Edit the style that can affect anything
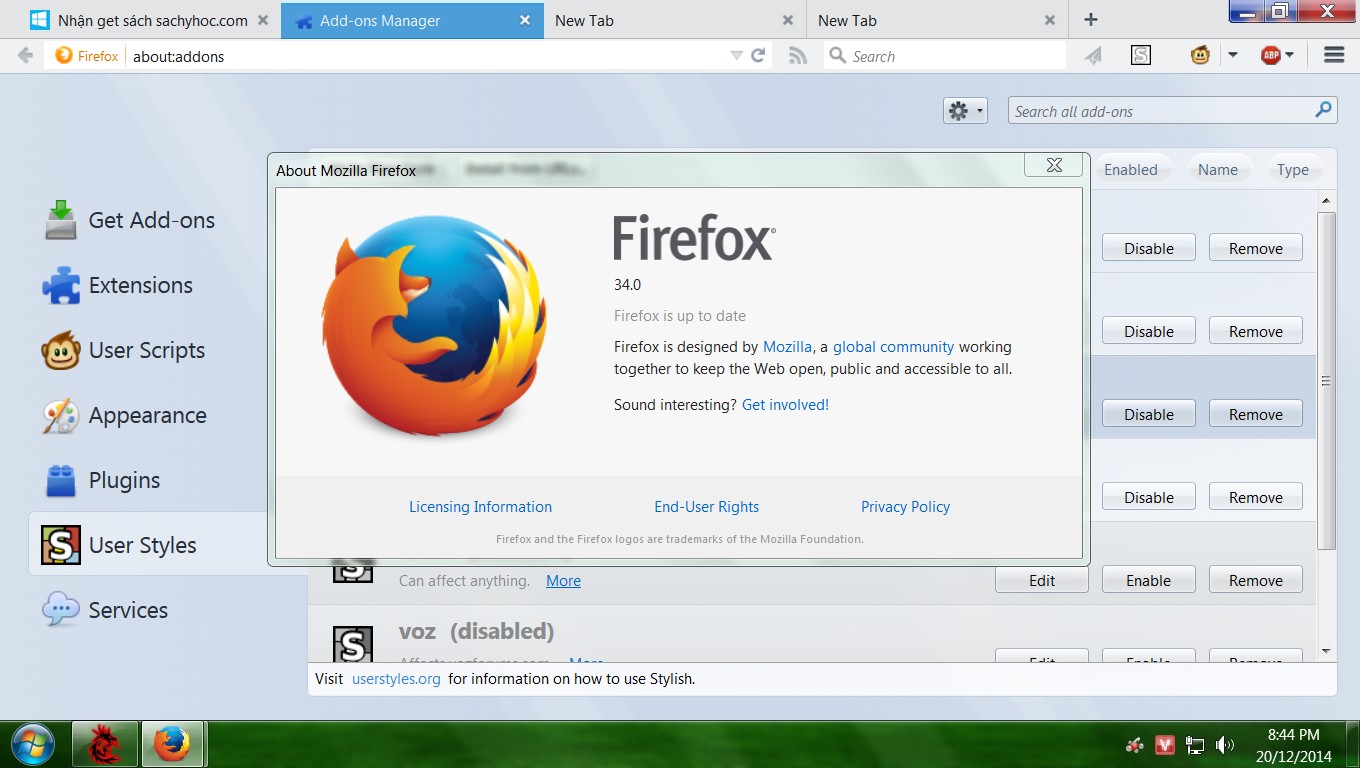 (x=1042, y=580)
